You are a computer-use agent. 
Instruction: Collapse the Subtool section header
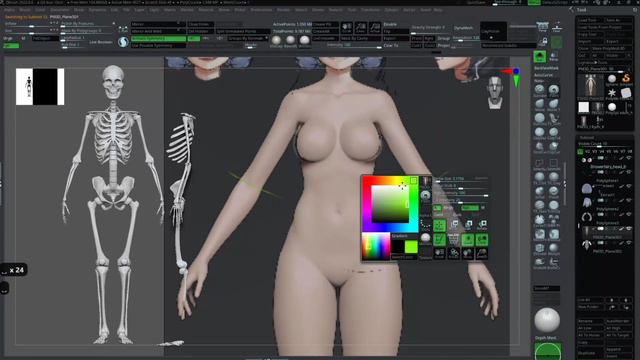587,138
